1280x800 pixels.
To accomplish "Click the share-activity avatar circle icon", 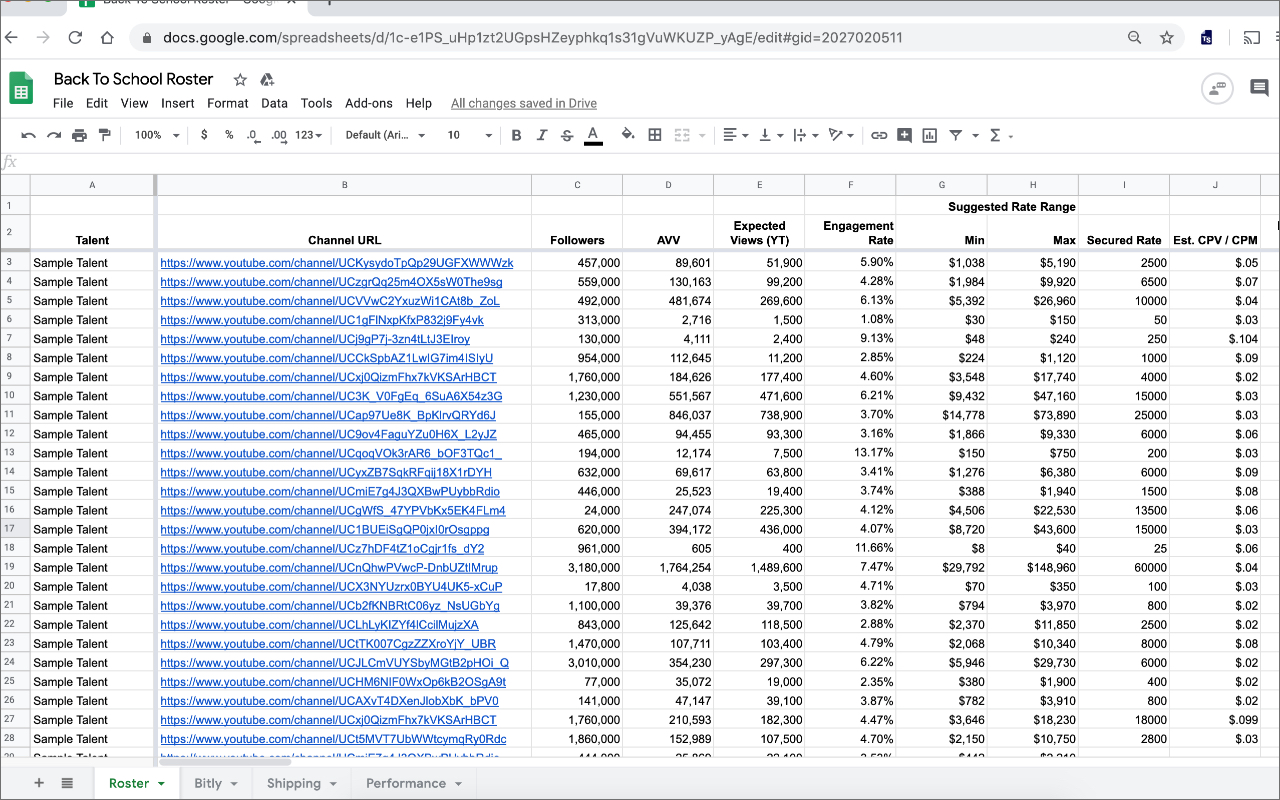I will pos(1217,89).
